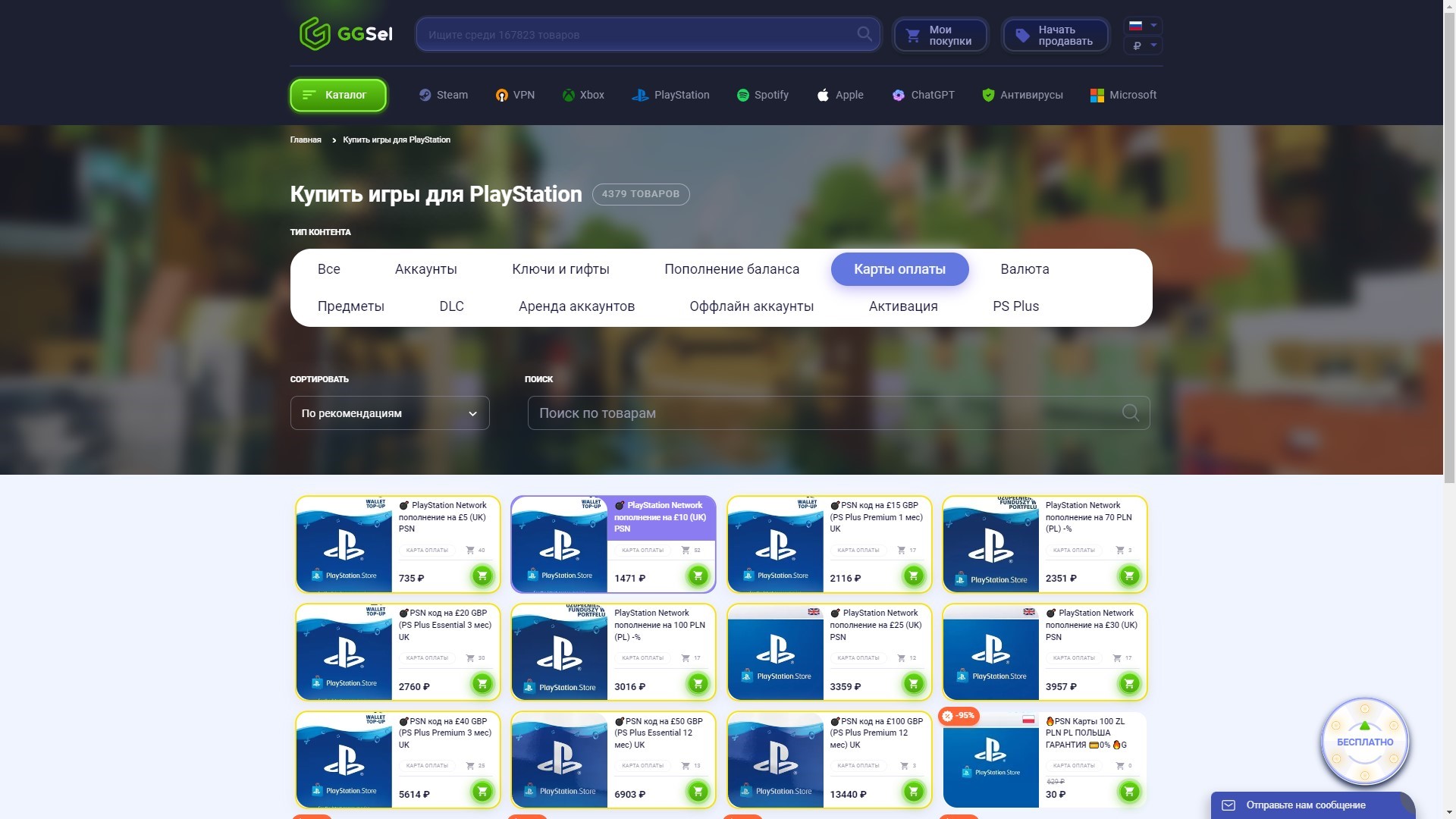Add £30 (UK) top-up to cart
The image size is (1456, 819).
coord(1129,684)
